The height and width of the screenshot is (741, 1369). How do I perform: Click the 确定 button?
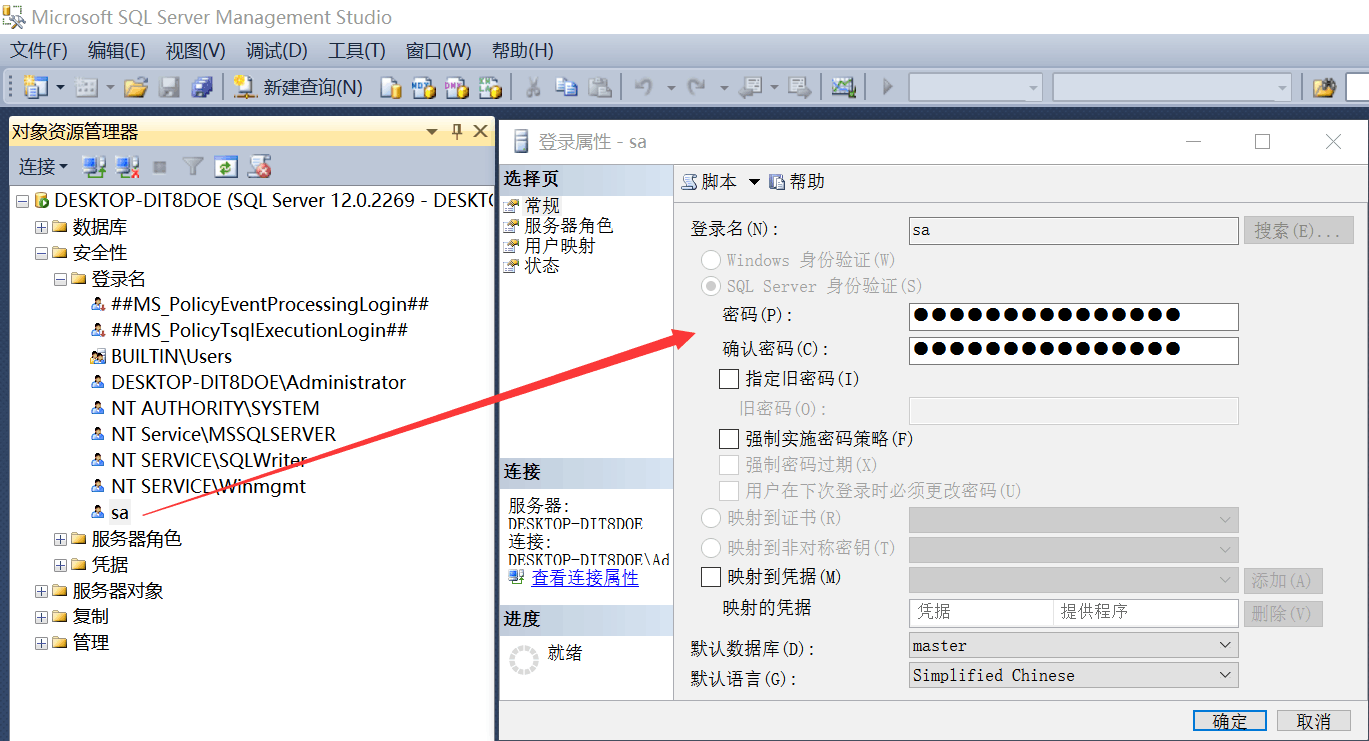(1230, 721)
